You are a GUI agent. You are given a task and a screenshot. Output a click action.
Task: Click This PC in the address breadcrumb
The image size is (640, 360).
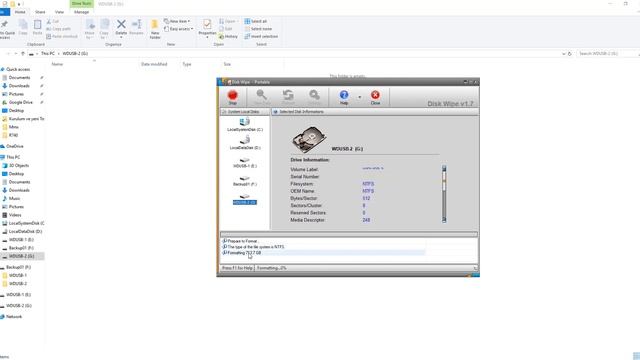tap(48, 53)
